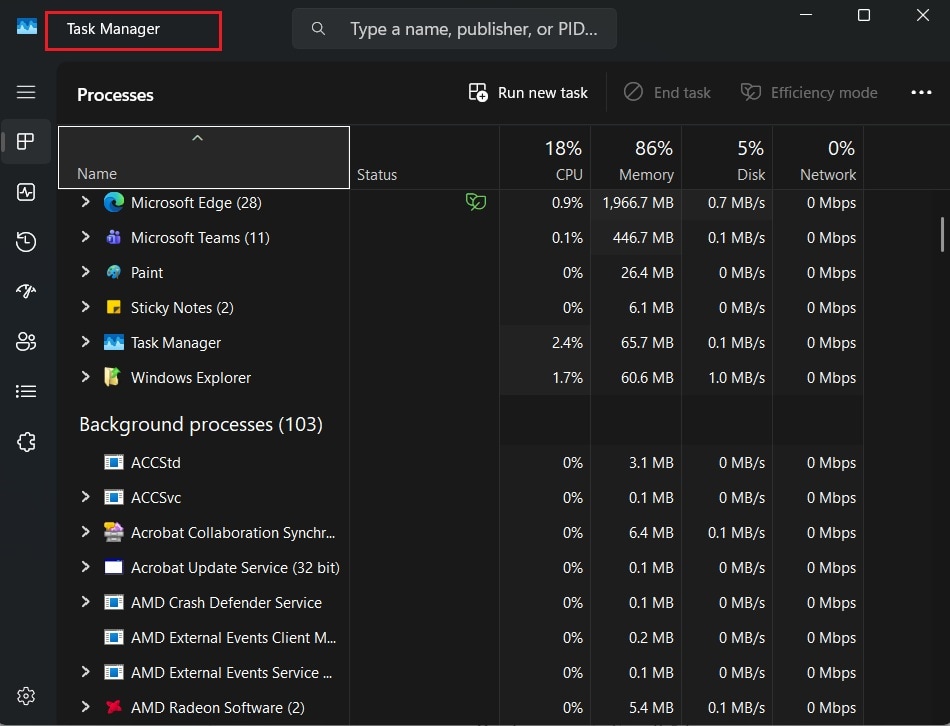The width and height of the screenshot is (950, 726).
Task: Expand the Microsoft Edge process group
Action: [86, 203]
